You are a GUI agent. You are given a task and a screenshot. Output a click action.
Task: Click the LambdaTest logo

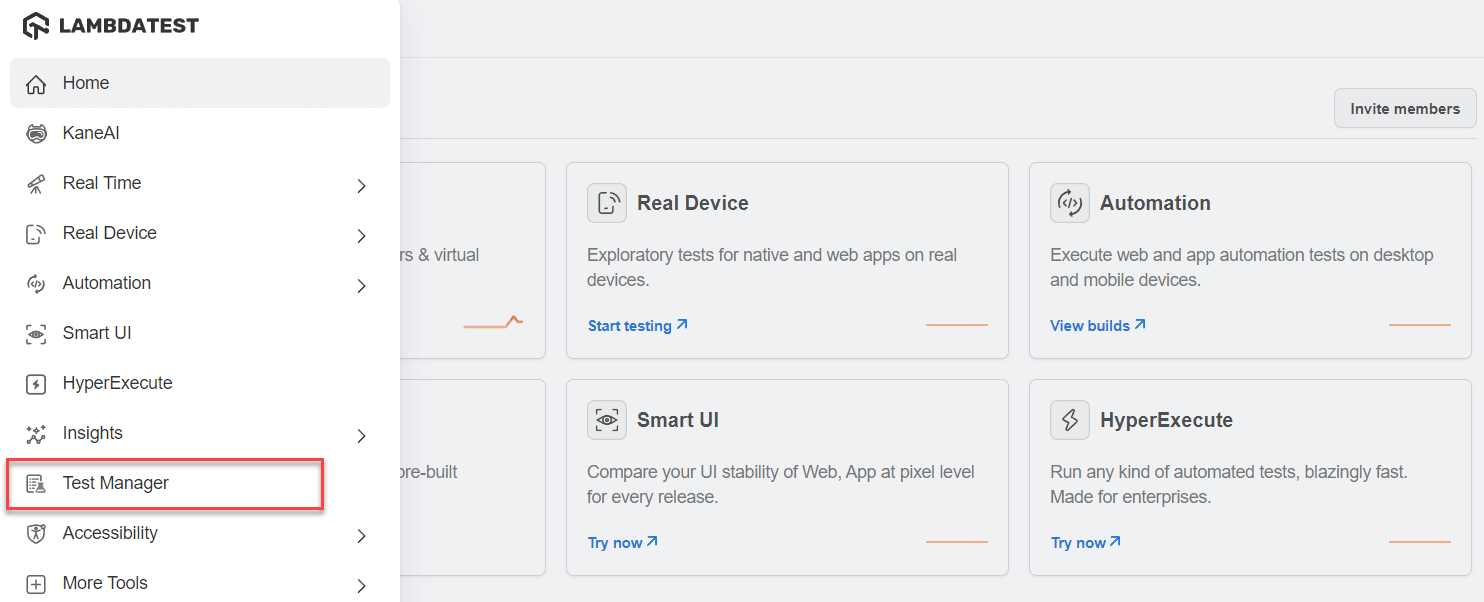pyautogui.click(x=110, y=24)
